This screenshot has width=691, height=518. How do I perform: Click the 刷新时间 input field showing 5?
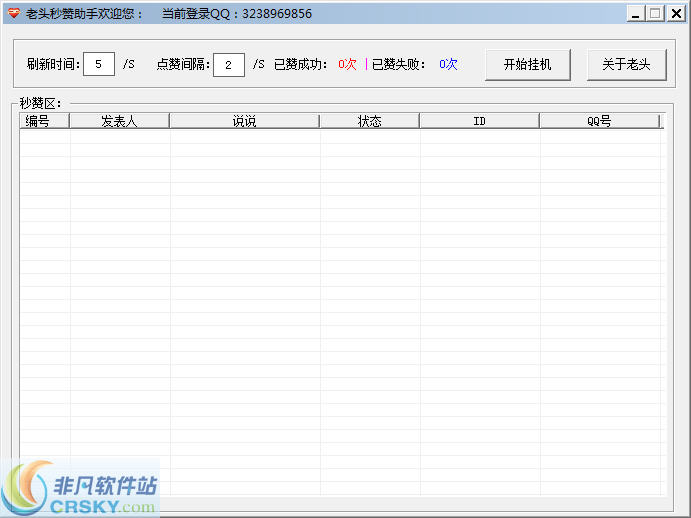(x=99, y=64)
